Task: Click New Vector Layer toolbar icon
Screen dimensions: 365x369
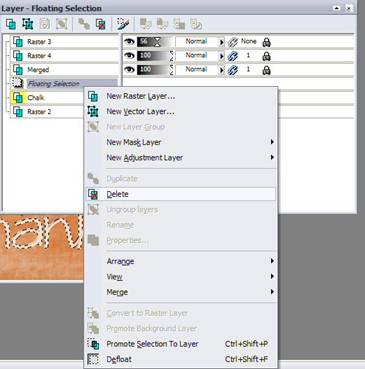Action: [28, 24]
